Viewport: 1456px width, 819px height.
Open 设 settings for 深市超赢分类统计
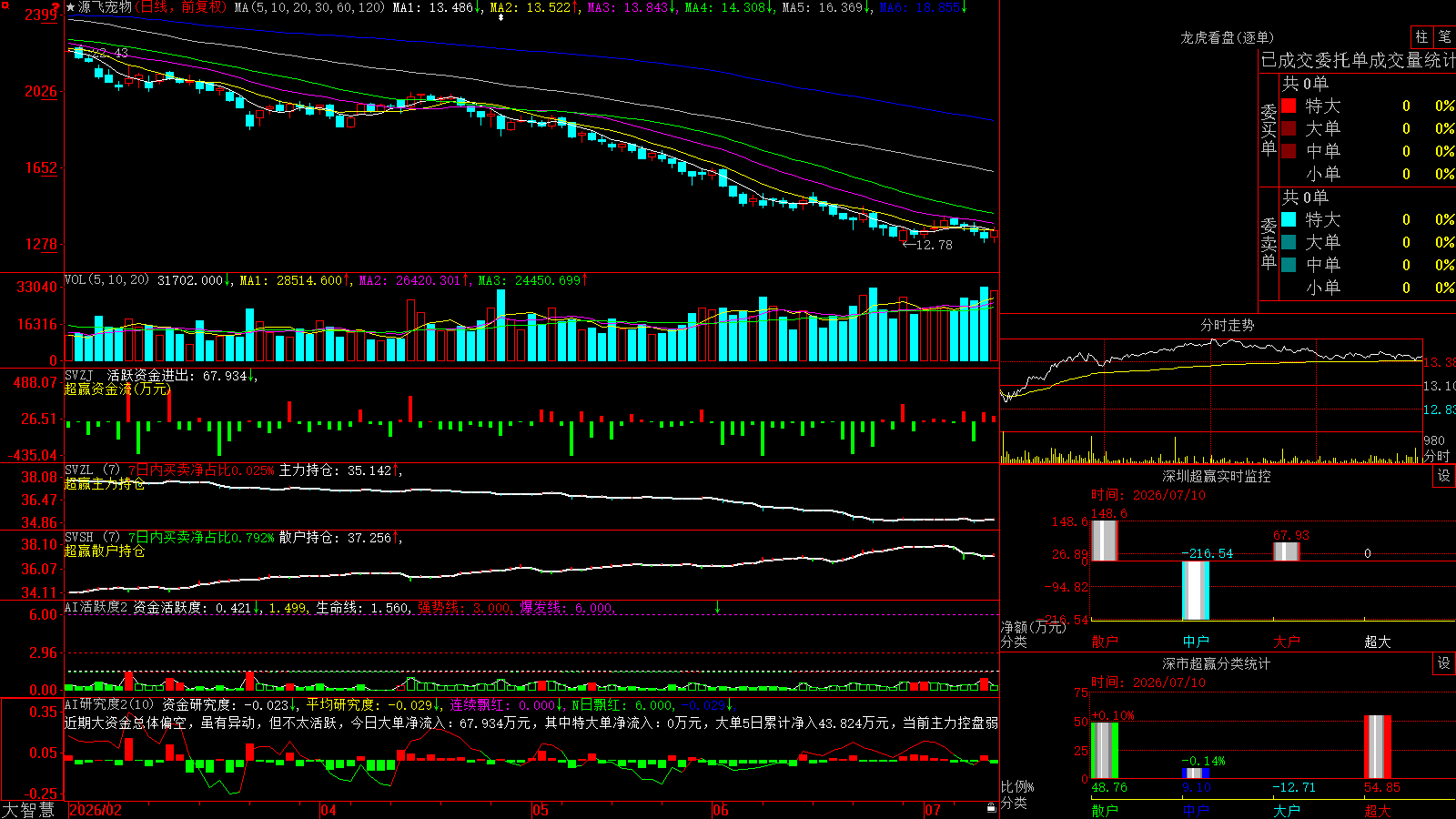tap(1444, 663)
